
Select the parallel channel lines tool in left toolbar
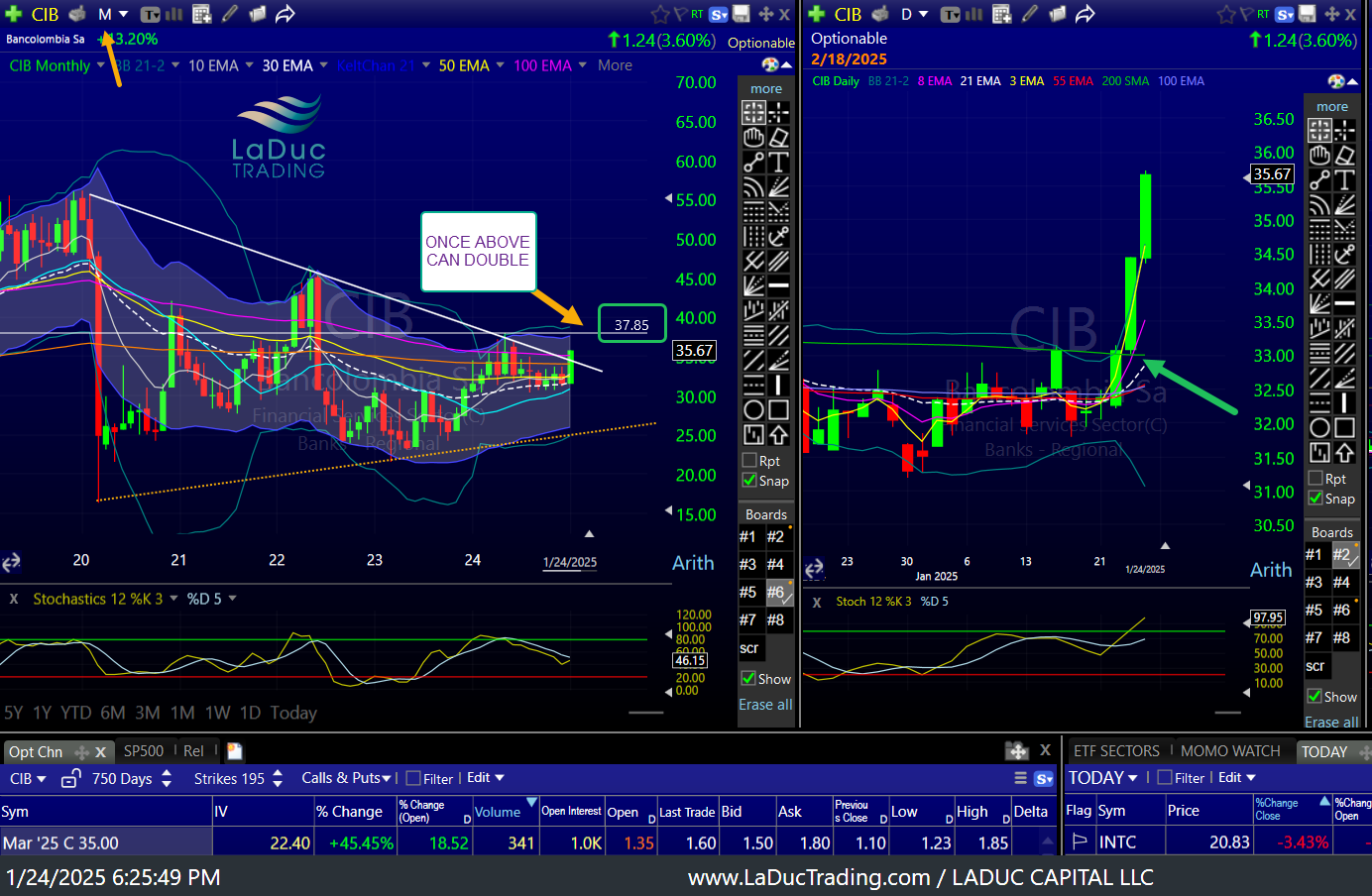tap(779, 261)
